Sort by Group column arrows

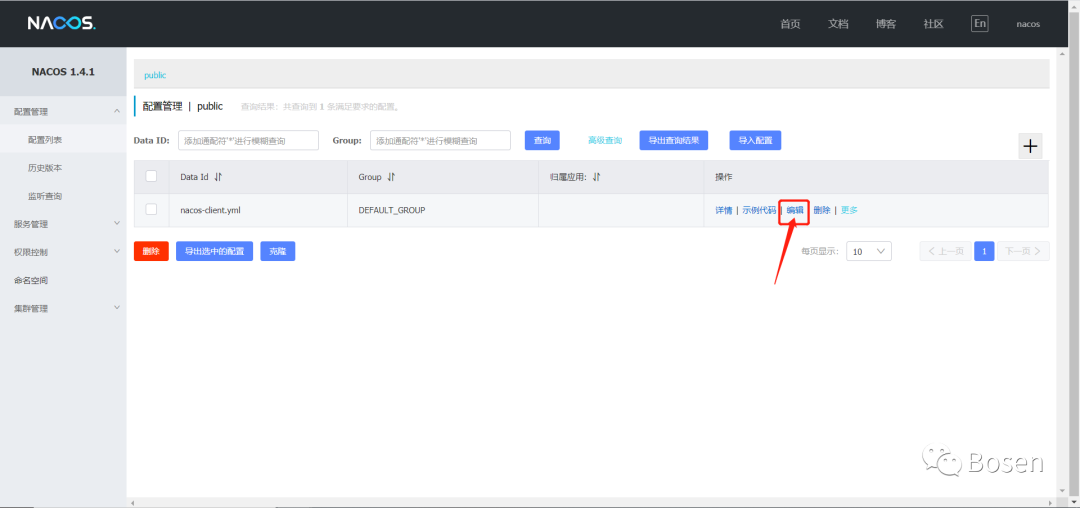391,177
